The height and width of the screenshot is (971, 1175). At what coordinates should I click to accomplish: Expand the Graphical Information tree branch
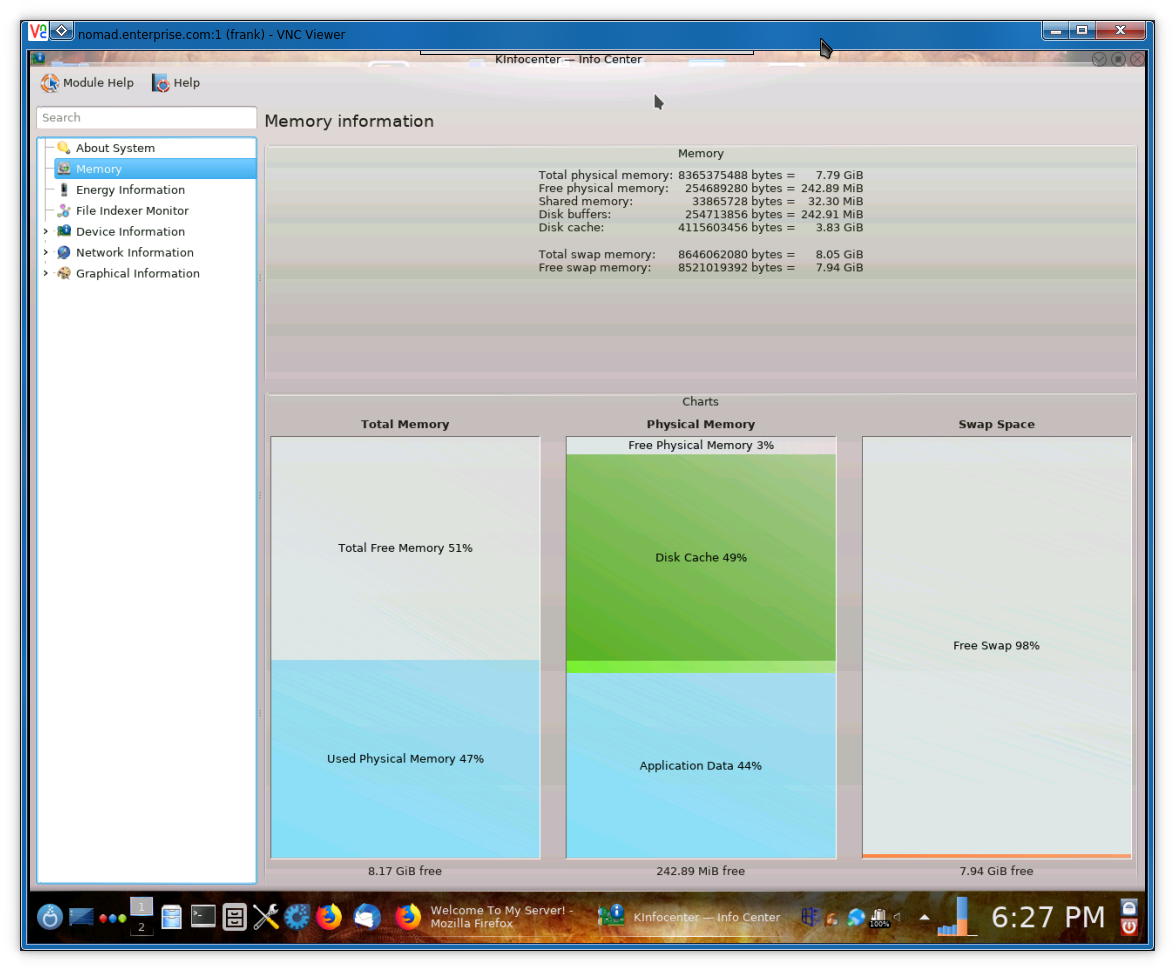[x=46, y=273]
